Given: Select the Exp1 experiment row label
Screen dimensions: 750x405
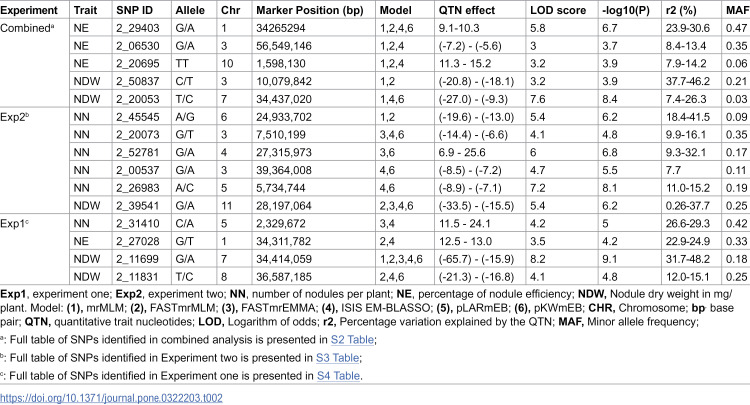Looking at the screenshot, I should pyautogui.click(x=14, y=224).
